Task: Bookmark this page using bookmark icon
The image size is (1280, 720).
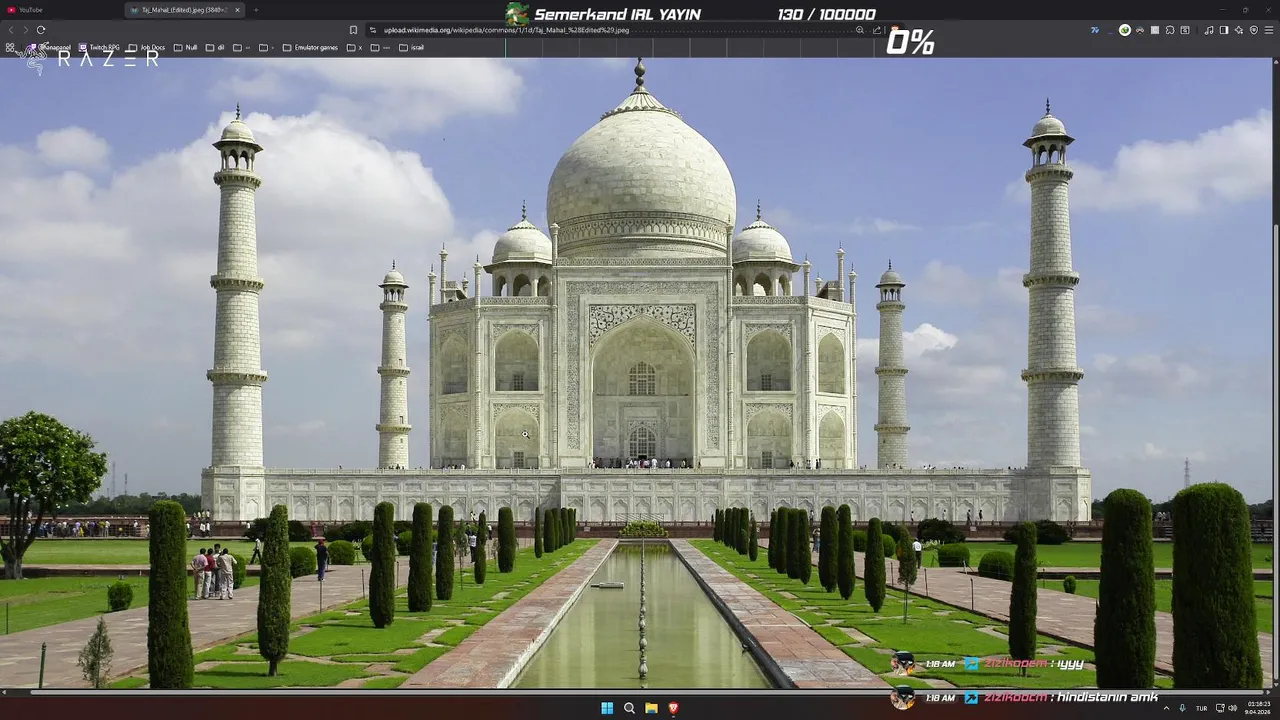Action: [353, 30]
